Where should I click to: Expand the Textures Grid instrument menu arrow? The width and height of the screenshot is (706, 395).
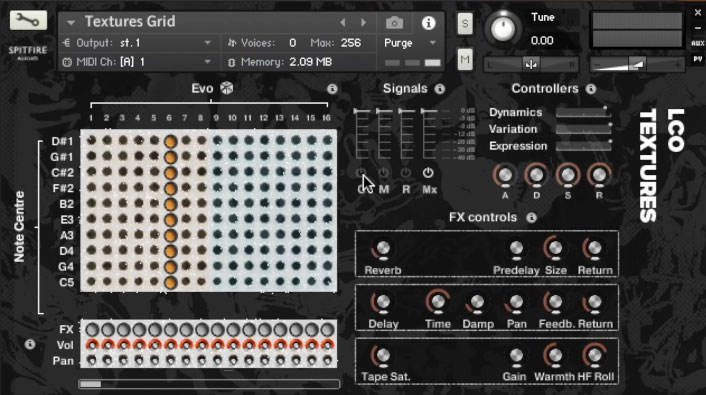coord(71,22)
